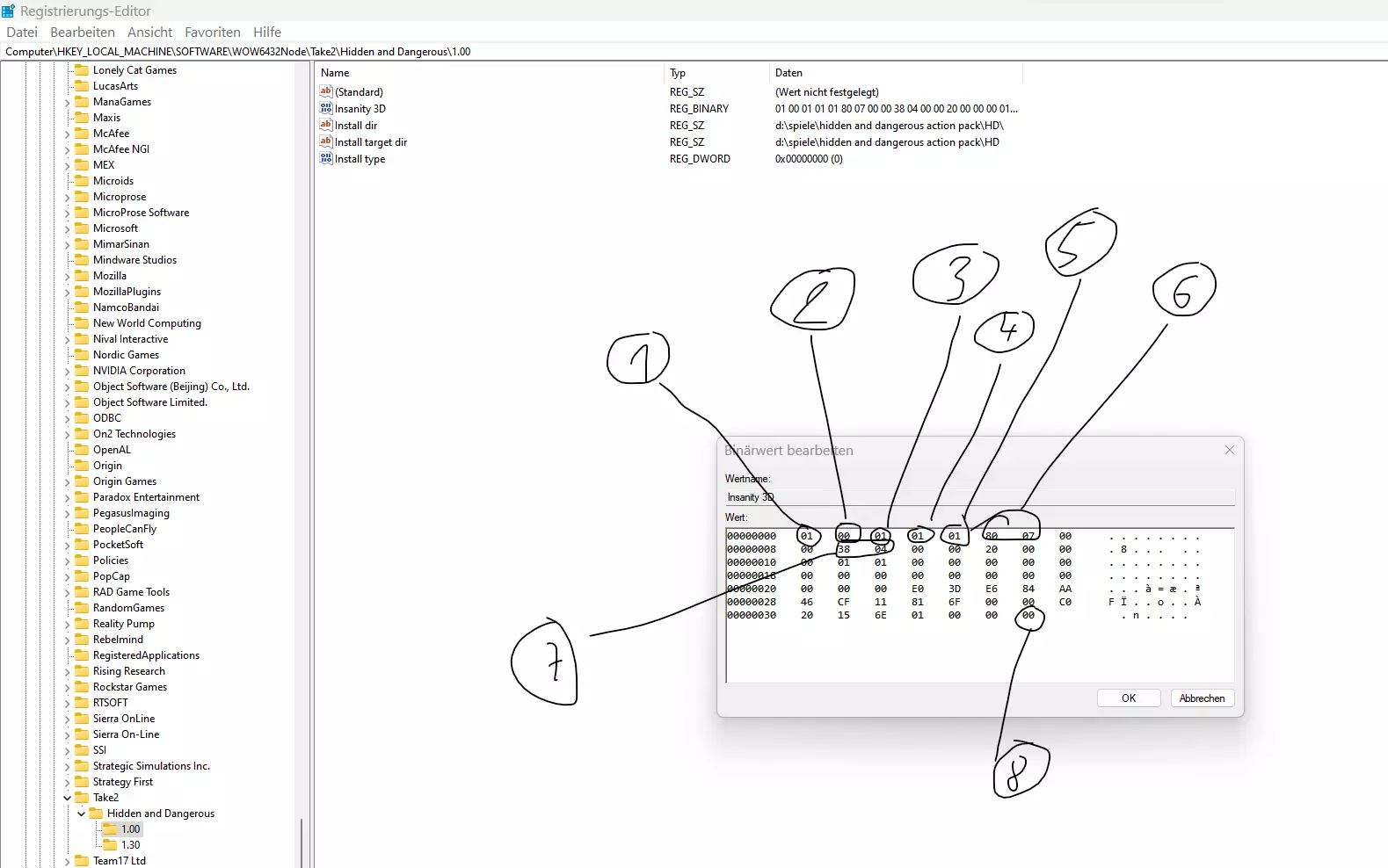The width and height of the screenshot is (1388, 868).
Task: Expand the McAfee registry key
Action: point(67,134)
